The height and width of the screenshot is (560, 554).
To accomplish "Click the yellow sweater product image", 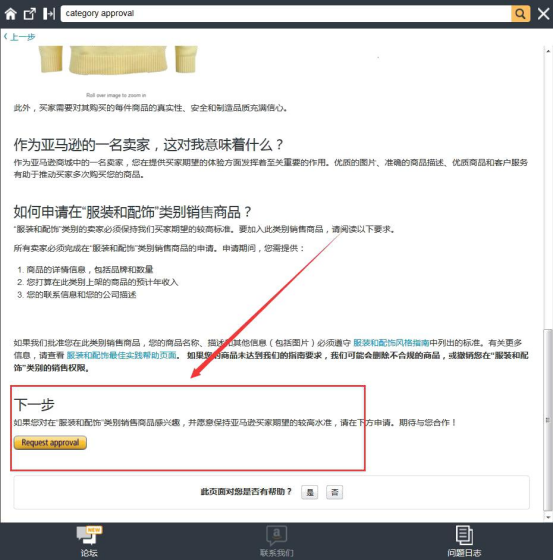I will [x=119, y=60].
